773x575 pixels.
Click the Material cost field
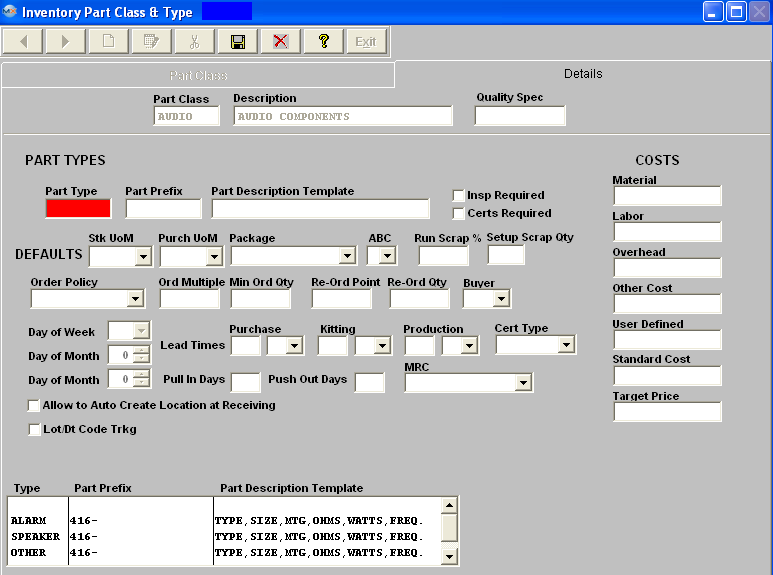(x=668, y=196)
